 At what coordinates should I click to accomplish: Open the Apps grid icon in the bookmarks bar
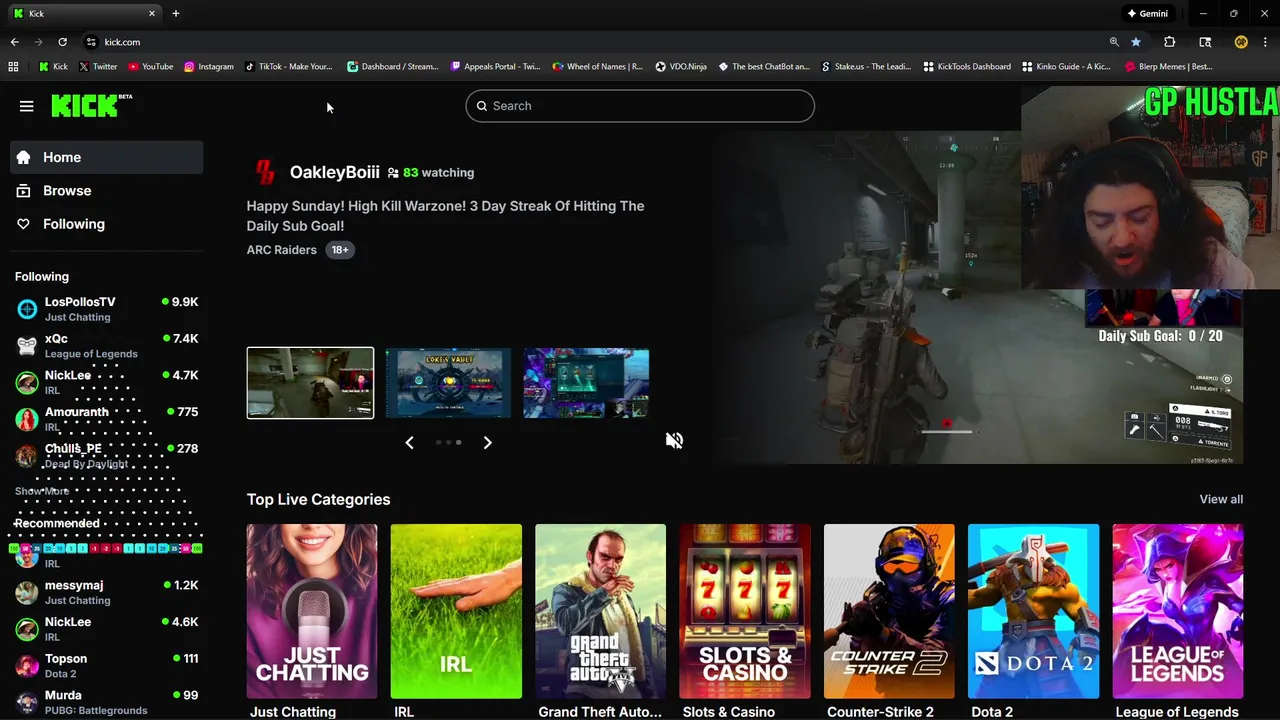13,67
